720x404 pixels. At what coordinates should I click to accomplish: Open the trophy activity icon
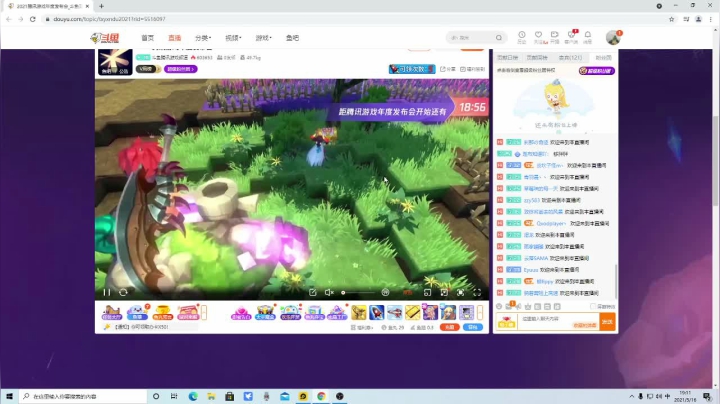pyautogui.click(x=163, y=312)
